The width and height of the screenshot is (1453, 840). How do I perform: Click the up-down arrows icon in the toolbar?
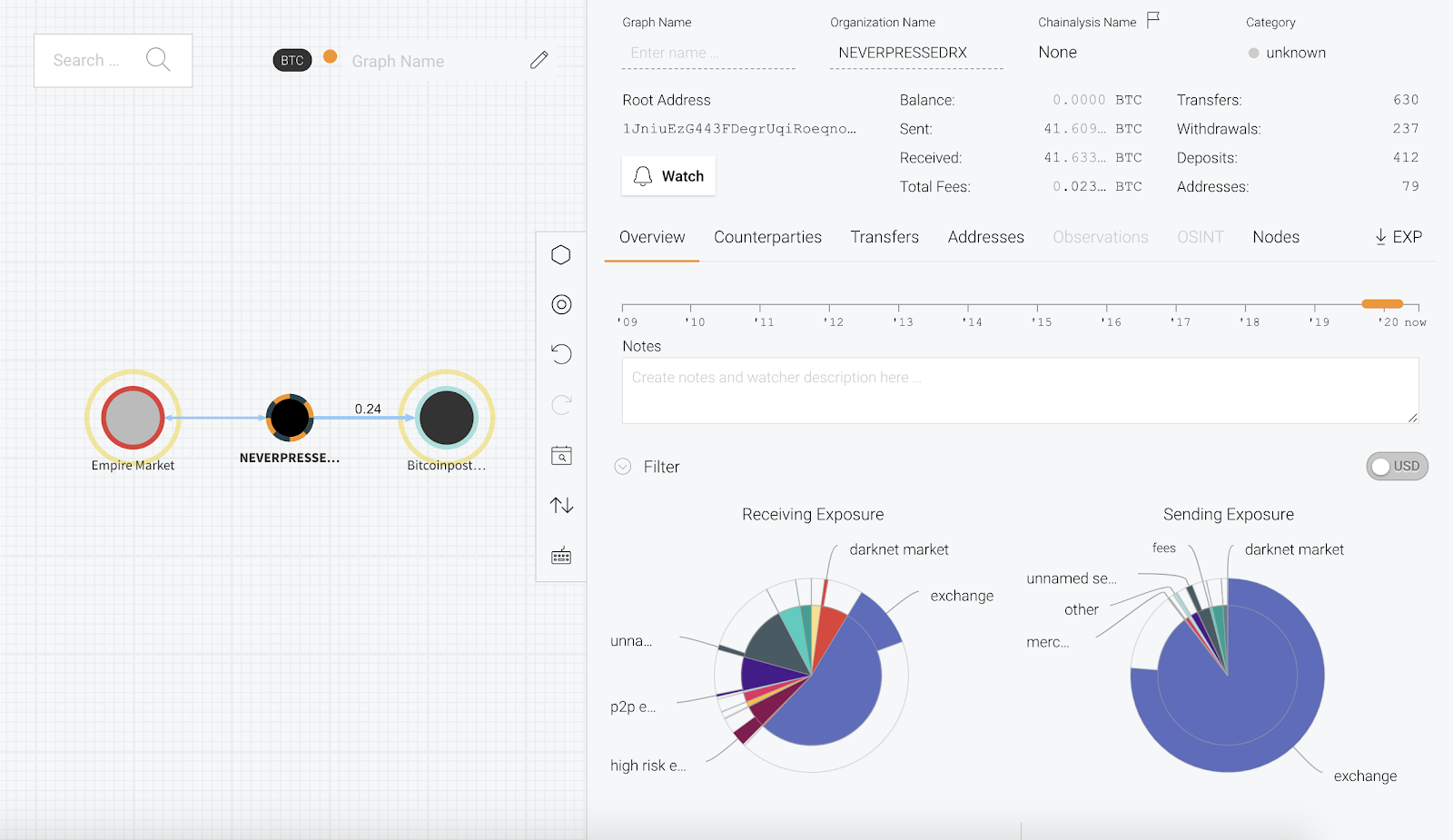click(561, 505)
